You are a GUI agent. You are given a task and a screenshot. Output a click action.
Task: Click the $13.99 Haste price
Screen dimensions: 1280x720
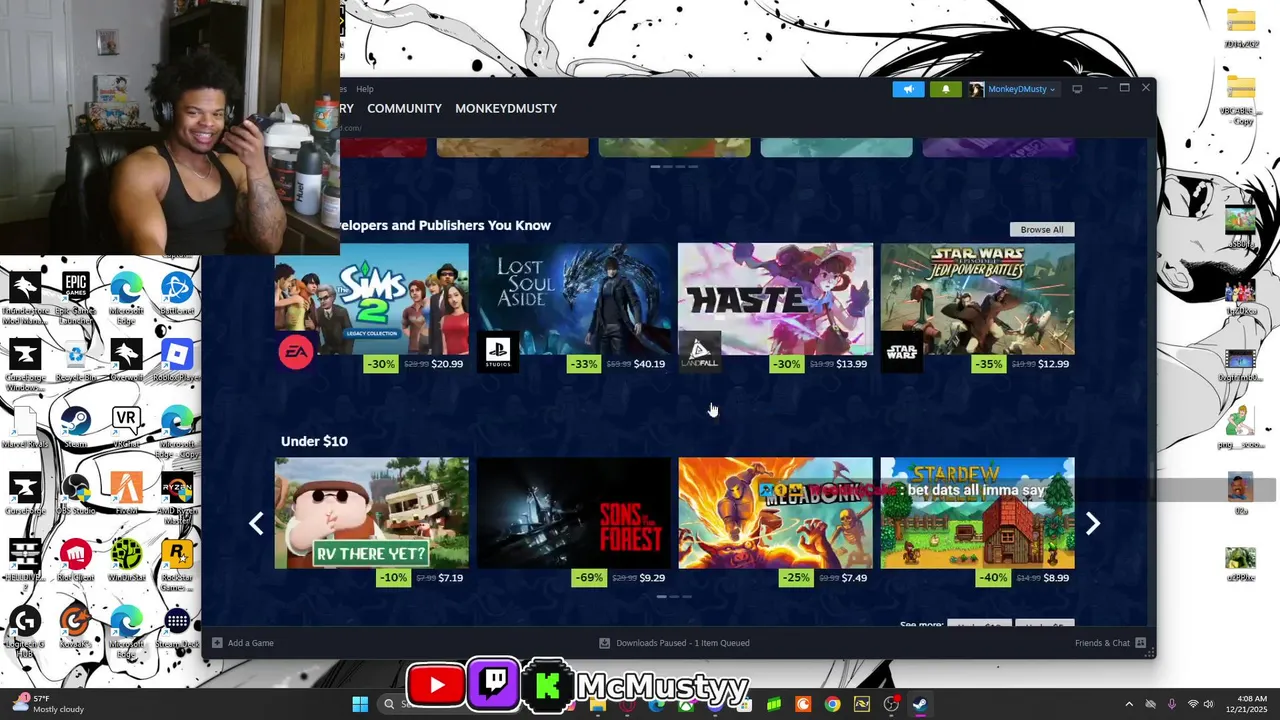851,364
